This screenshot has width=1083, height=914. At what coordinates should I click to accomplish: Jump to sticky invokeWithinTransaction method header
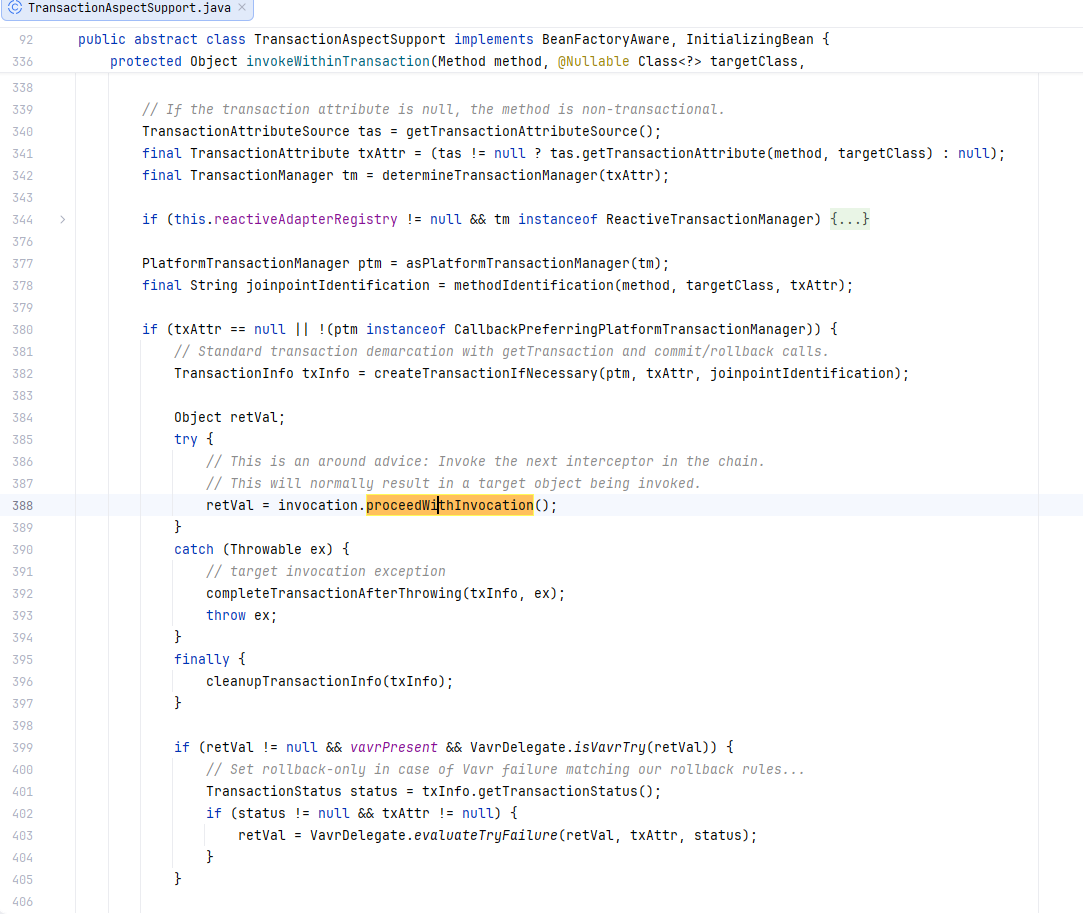tap(338, 61)
